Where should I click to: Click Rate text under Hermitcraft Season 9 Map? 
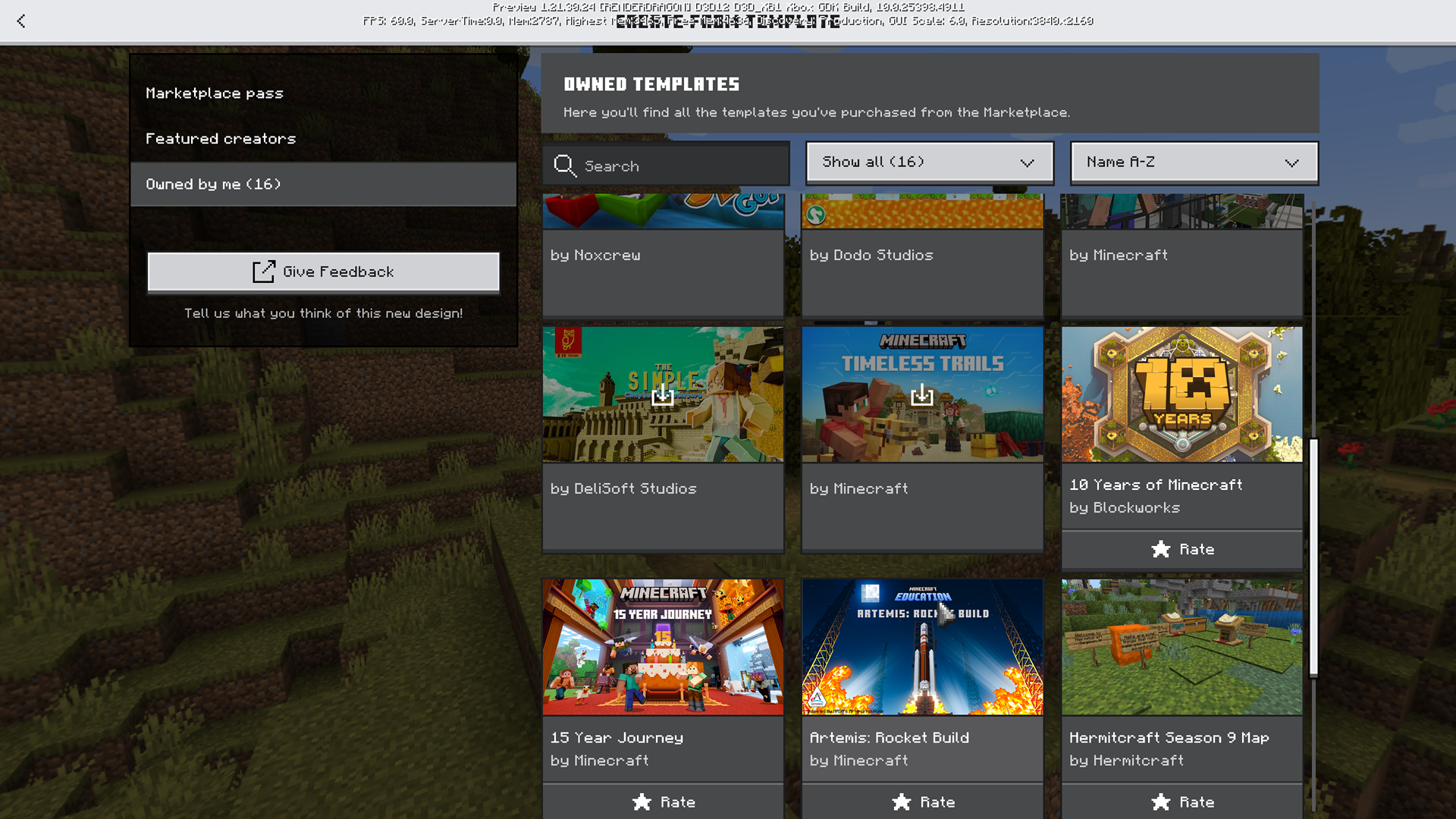pos(1197,802)
